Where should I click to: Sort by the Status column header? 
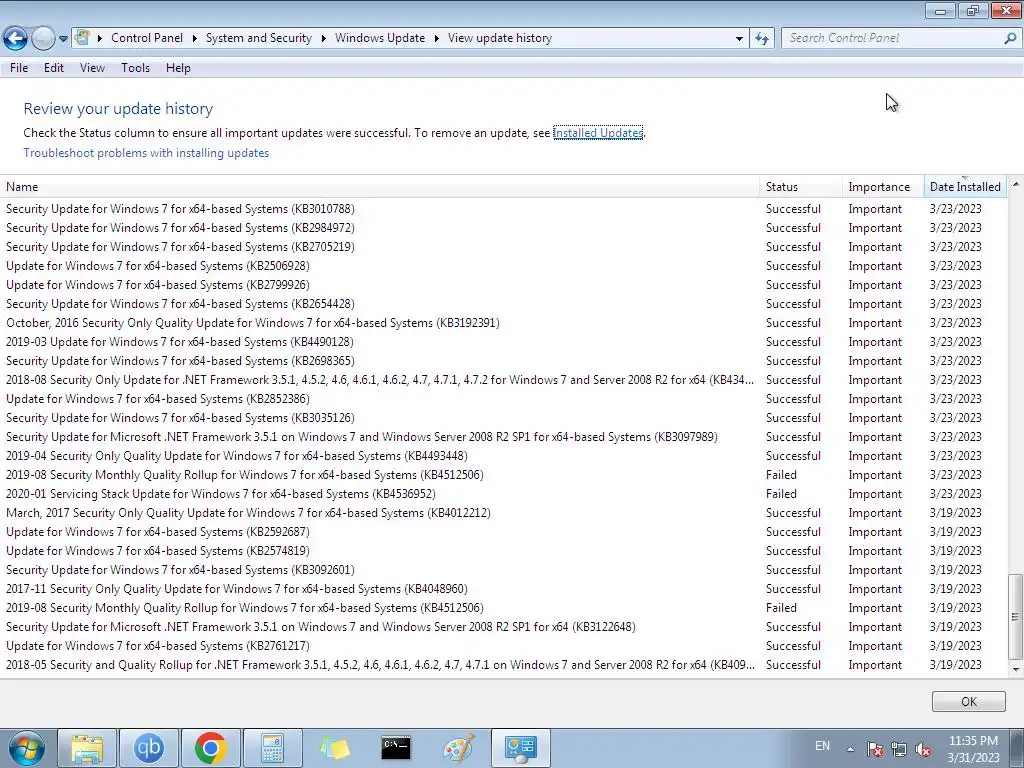tap(801, 187)
